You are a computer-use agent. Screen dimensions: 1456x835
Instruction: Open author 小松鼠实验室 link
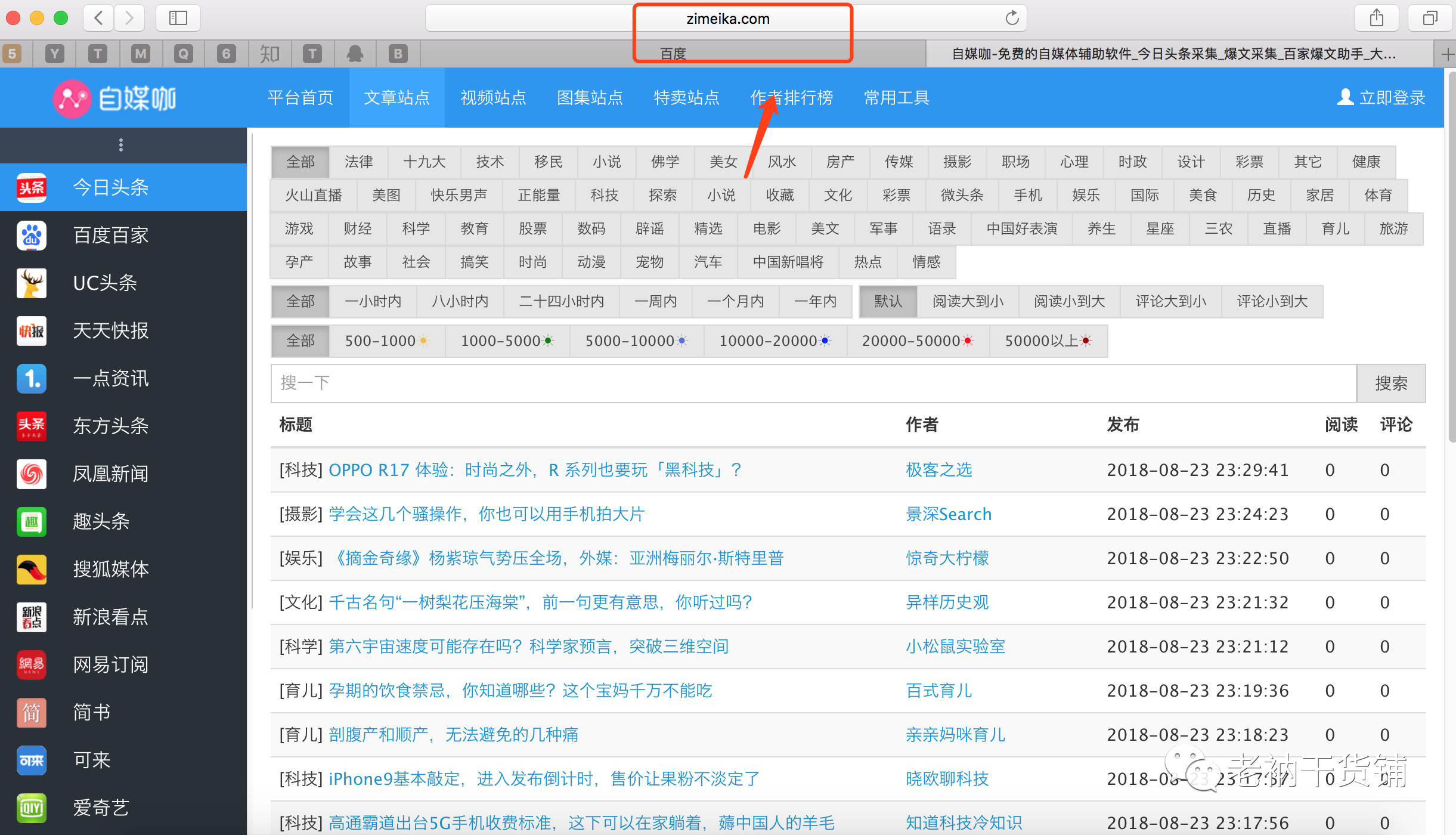pyautogui.click(x=956, y=647)
